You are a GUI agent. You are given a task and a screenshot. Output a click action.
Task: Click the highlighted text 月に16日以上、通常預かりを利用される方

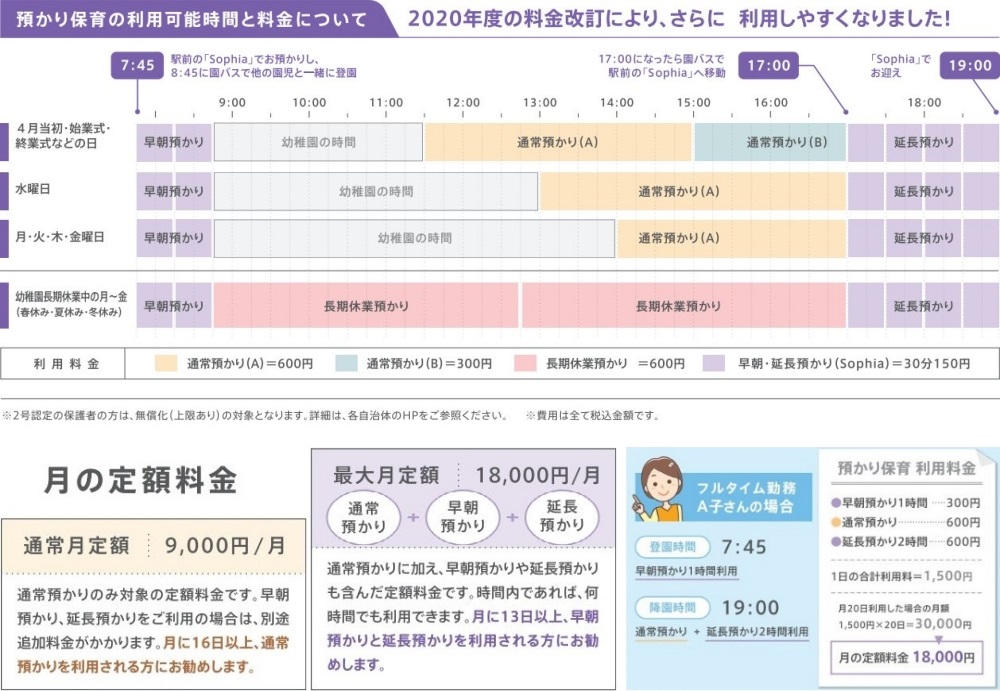[x=153, y=655]
